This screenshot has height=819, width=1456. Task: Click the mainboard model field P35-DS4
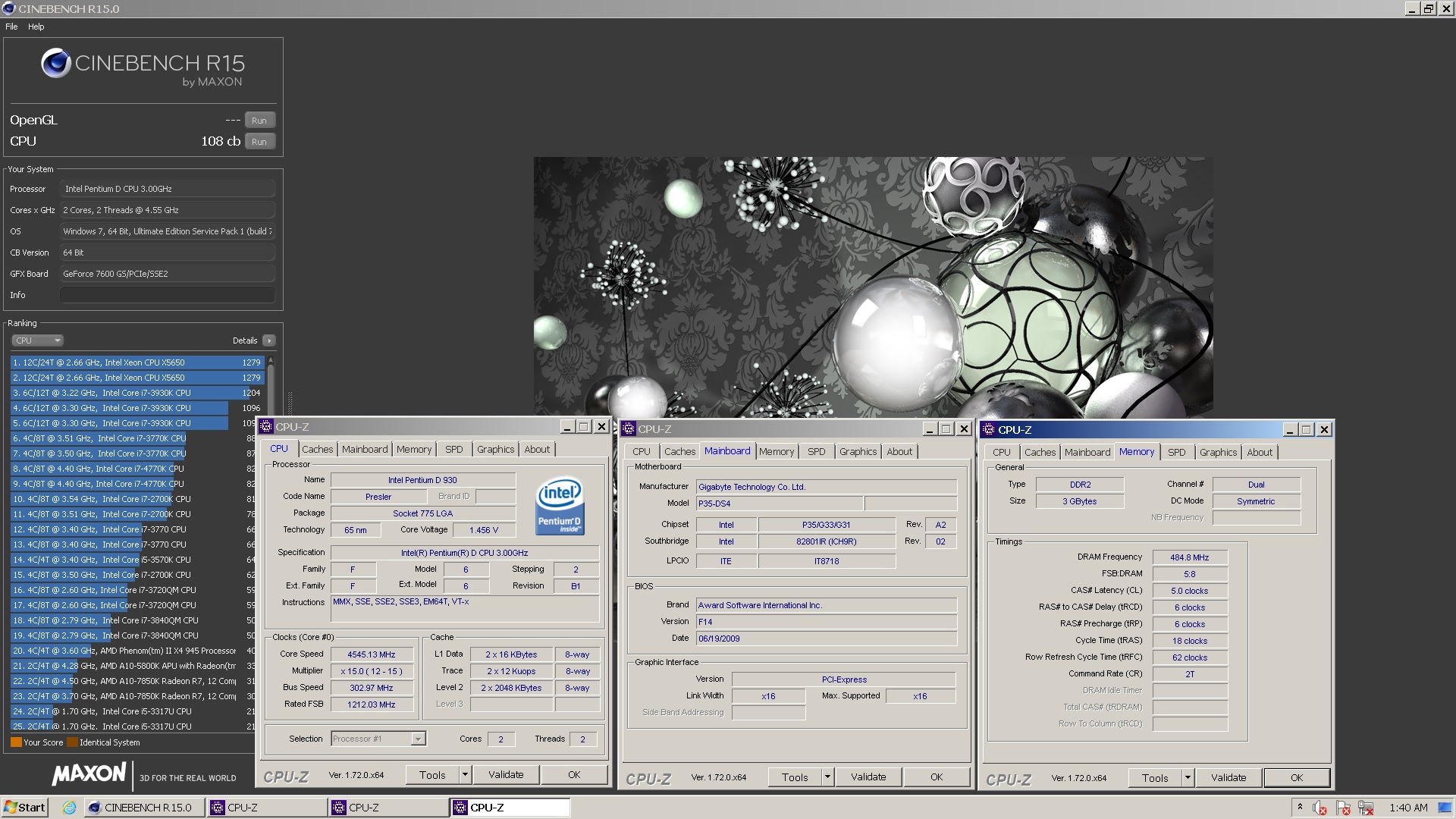(780, 504)
